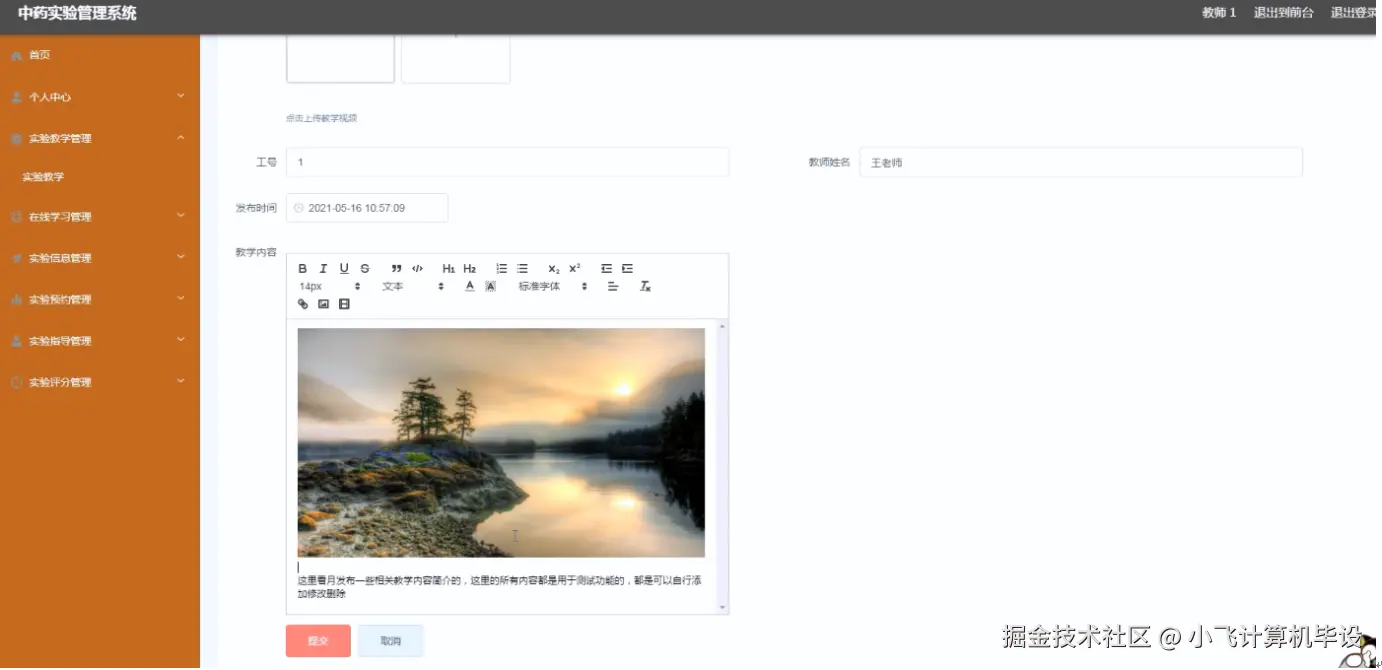
Task: Click the editor scrollbar down arrow
Action: click(x=722, y=607)
